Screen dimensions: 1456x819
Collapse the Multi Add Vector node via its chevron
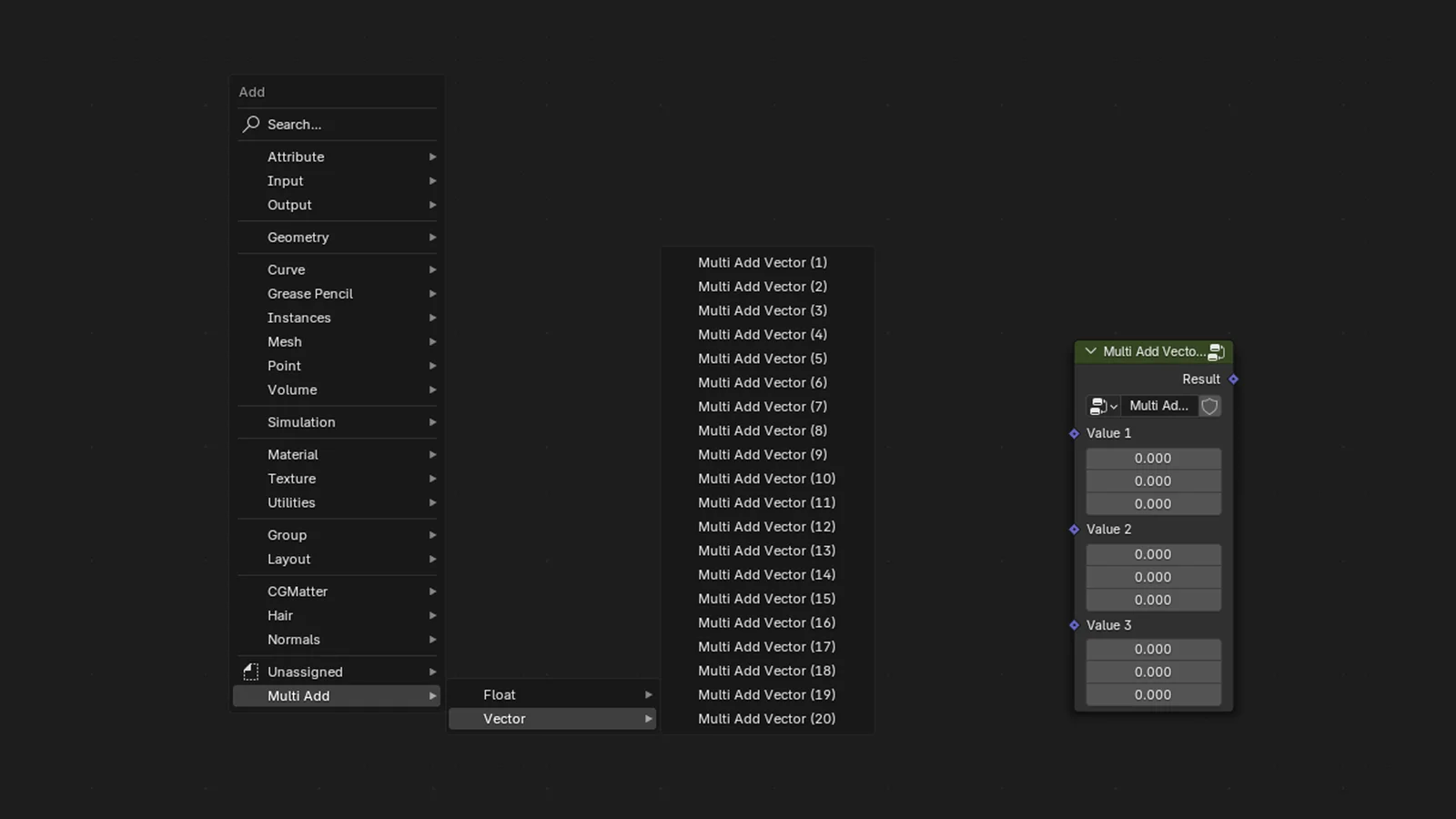pos(1089,351)
